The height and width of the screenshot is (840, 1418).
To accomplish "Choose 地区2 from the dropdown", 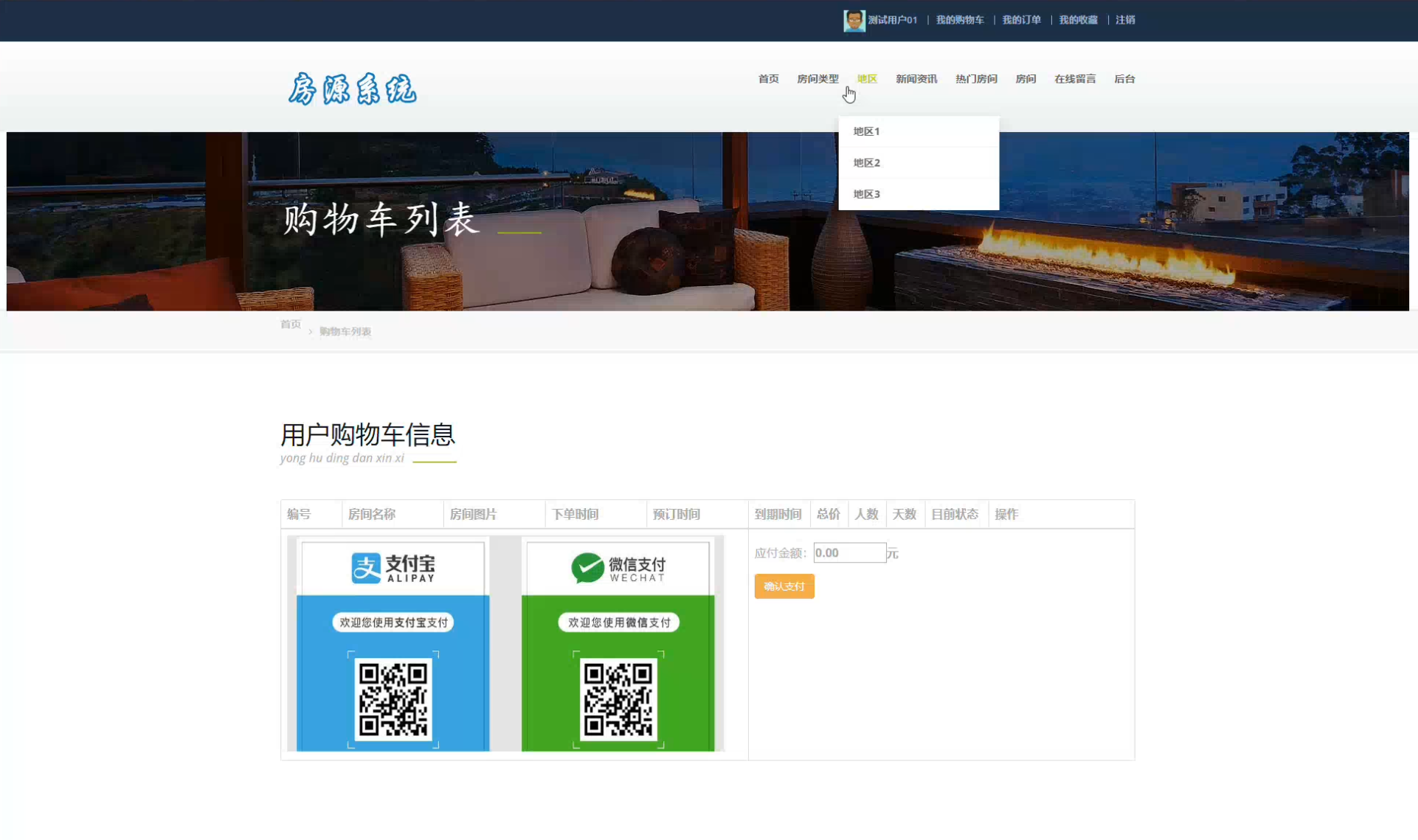I will (919, 163).
